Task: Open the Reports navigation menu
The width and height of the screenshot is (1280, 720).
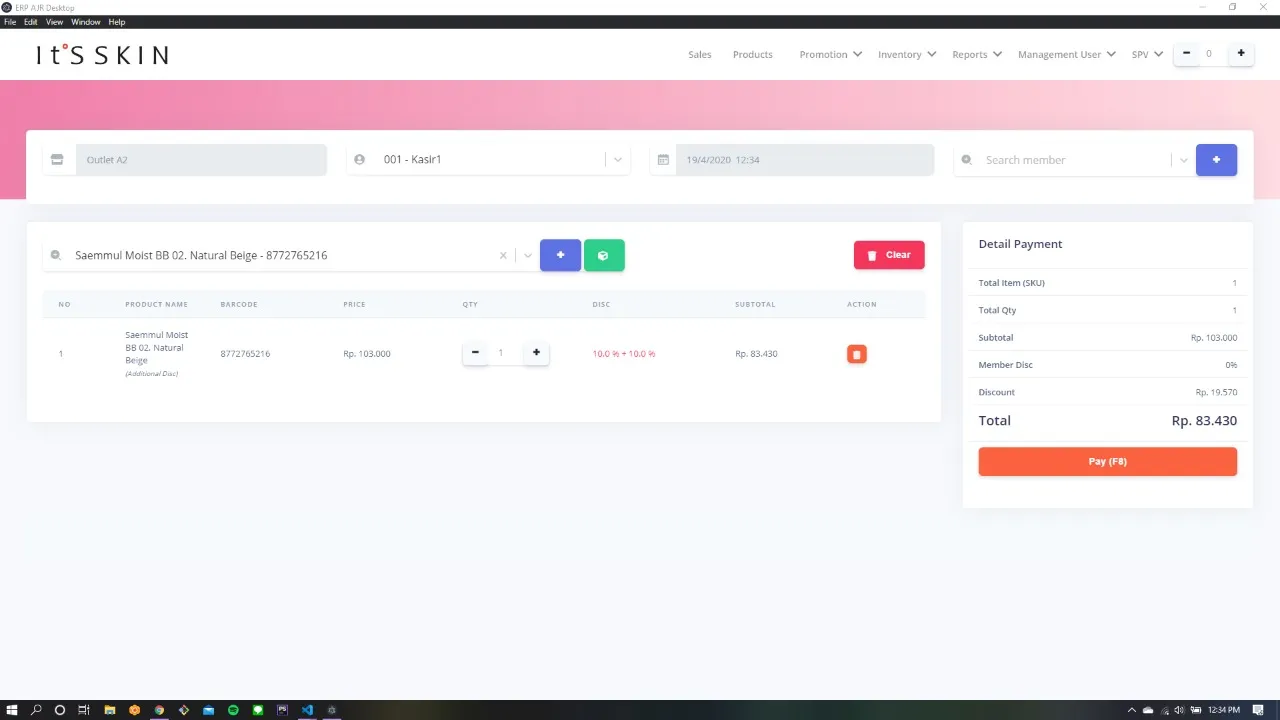Action: coord(976,54)
